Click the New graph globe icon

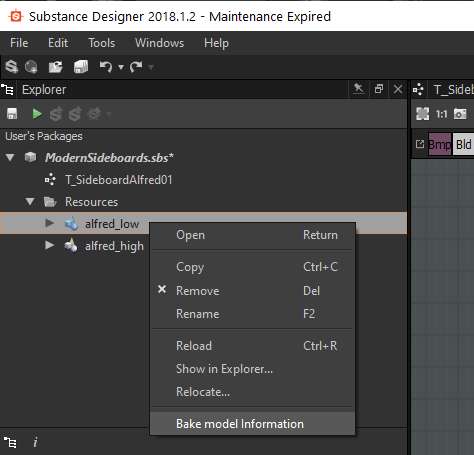[x=31, y=67]
